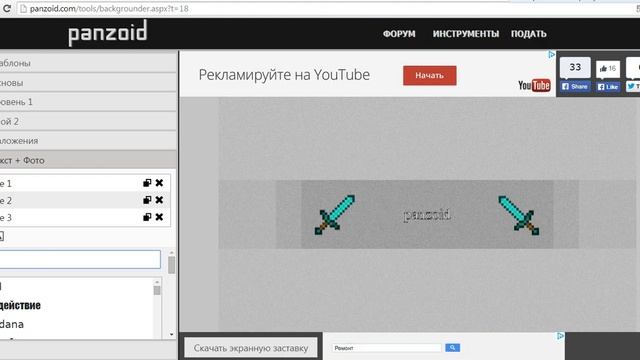Delete layer 3 with its X icon
This screenshot has height=360, width=640.
160,217
